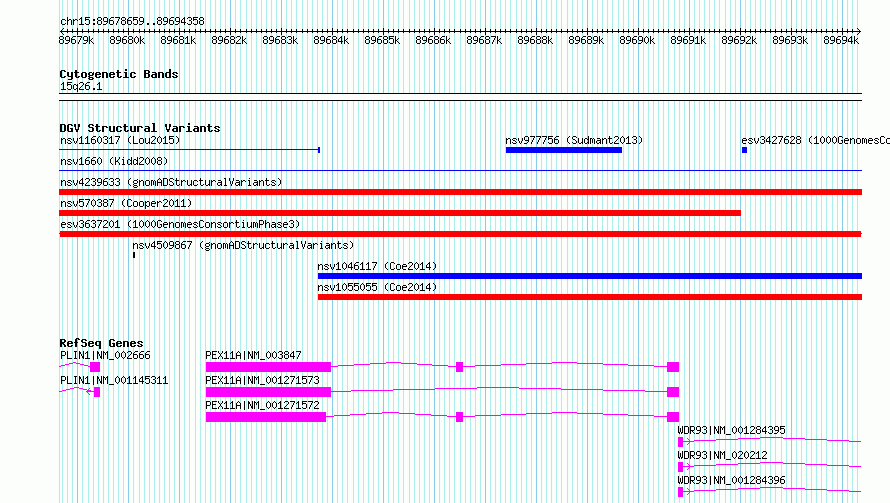Open variant nsv1160317 (Lou2015) label
Screen dimensions: 890x503
(x=120, y=140)
